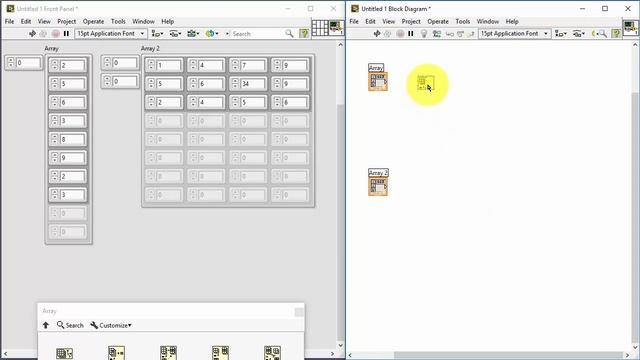The height and width of the screenshot is (360, 640).
Task: Click Run Continuously in Block Diagram toolbar
Action: [388, 33]
